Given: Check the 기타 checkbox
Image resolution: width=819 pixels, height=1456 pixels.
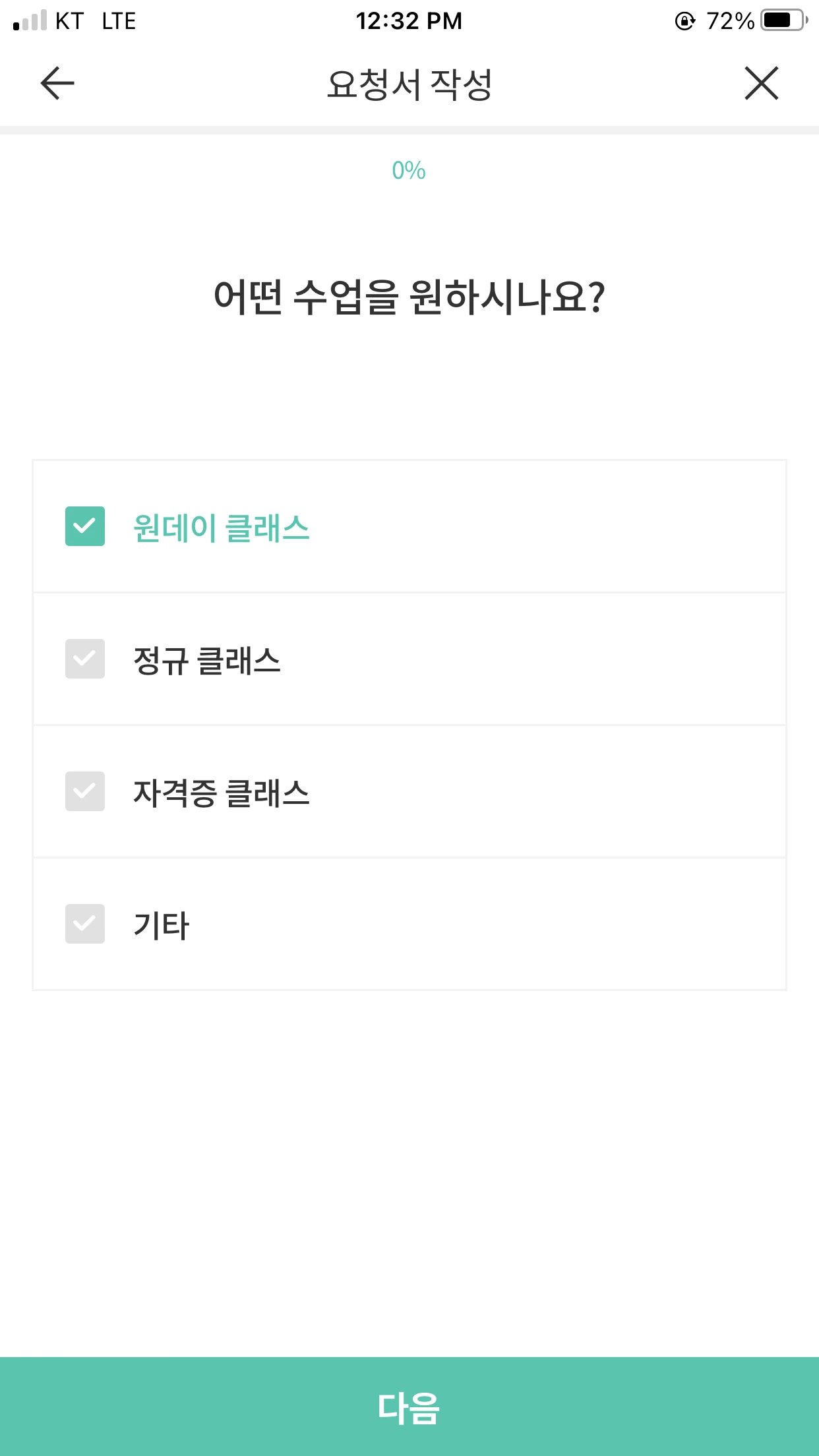Looking at the screenshot, I should tap(85, 924).
